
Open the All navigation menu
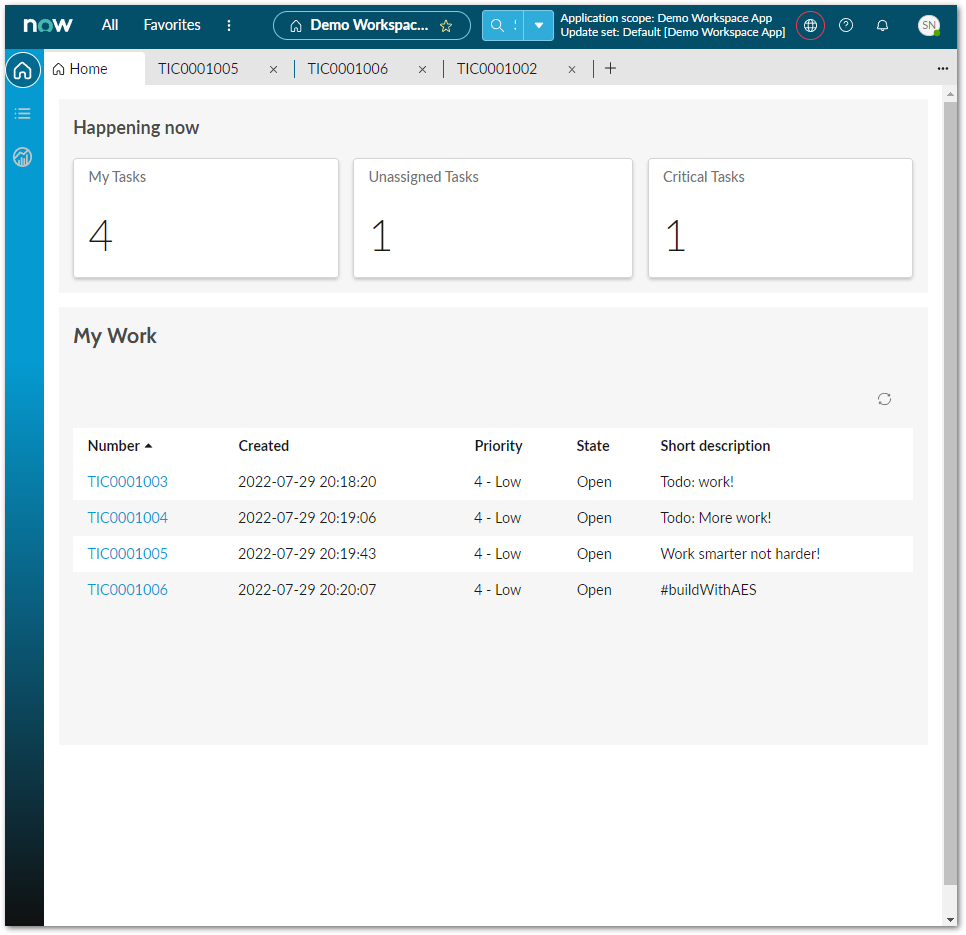point(109,25)
